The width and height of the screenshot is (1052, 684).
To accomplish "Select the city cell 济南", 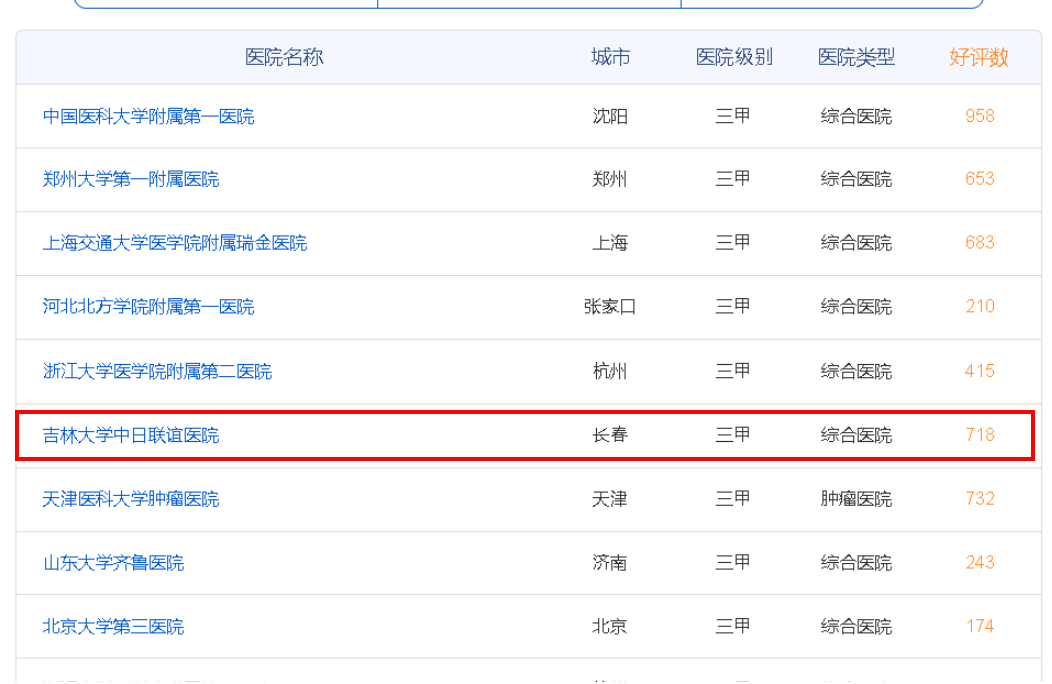I will [610, 563].
